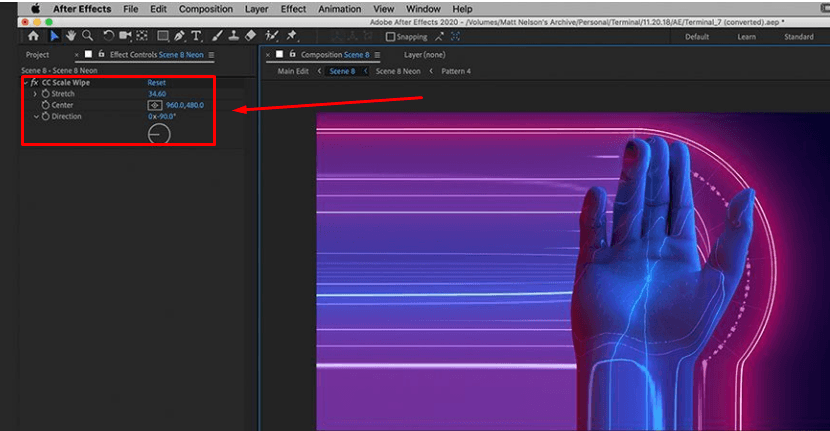The width and height of the screenshot is (830, 431).
Task: Open Effect Controls panel menu
Action: (x=211, y=55)
